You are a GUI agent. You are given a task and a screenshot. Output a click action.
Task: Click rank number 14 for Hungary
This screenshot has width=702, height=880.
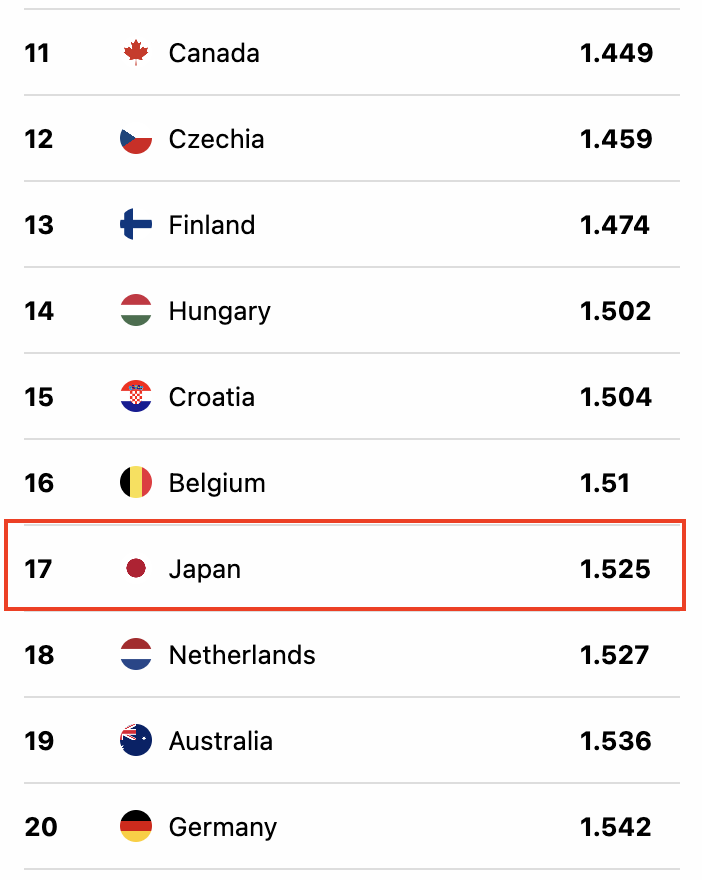pyautogui.click(x=39, y=311)
